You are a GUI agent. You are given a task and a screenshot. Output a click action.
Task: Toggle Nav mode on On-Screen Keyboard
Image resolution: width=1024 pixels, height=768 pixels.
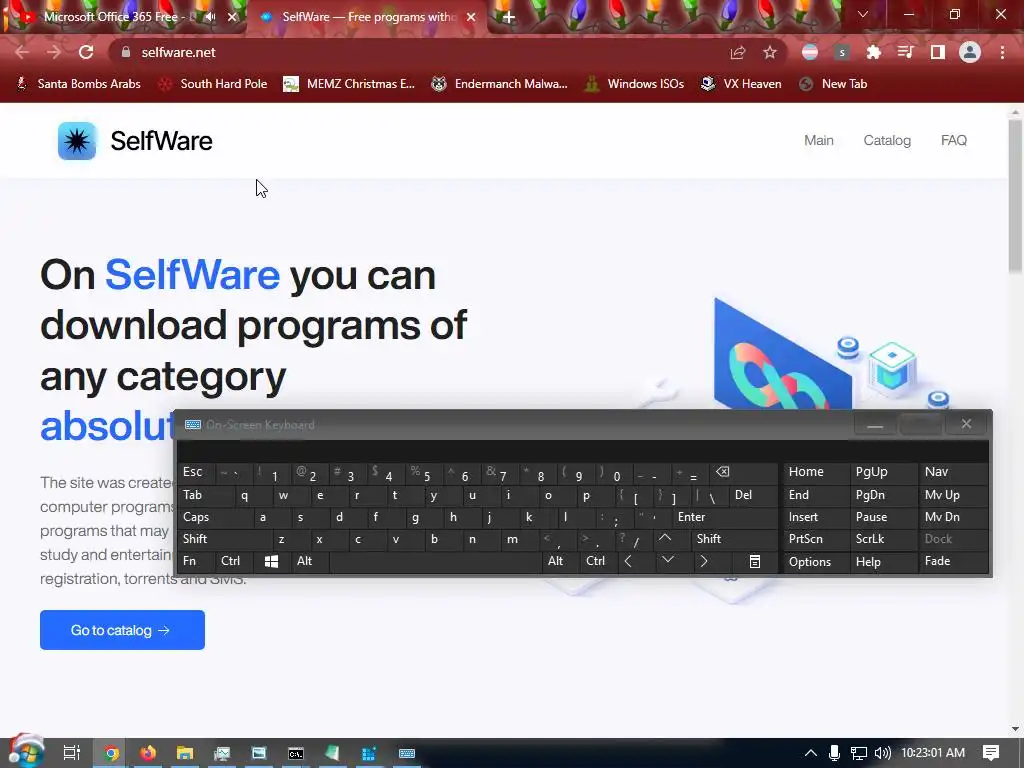(x=953, y=472)
